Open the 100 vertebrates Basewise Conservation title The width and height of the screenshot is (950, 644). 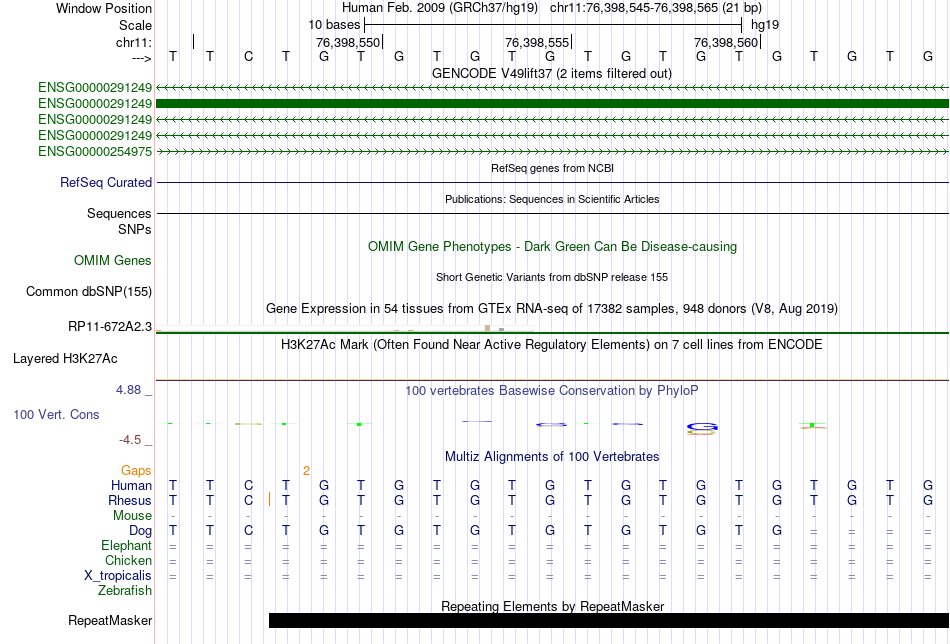tap(552, 391)
